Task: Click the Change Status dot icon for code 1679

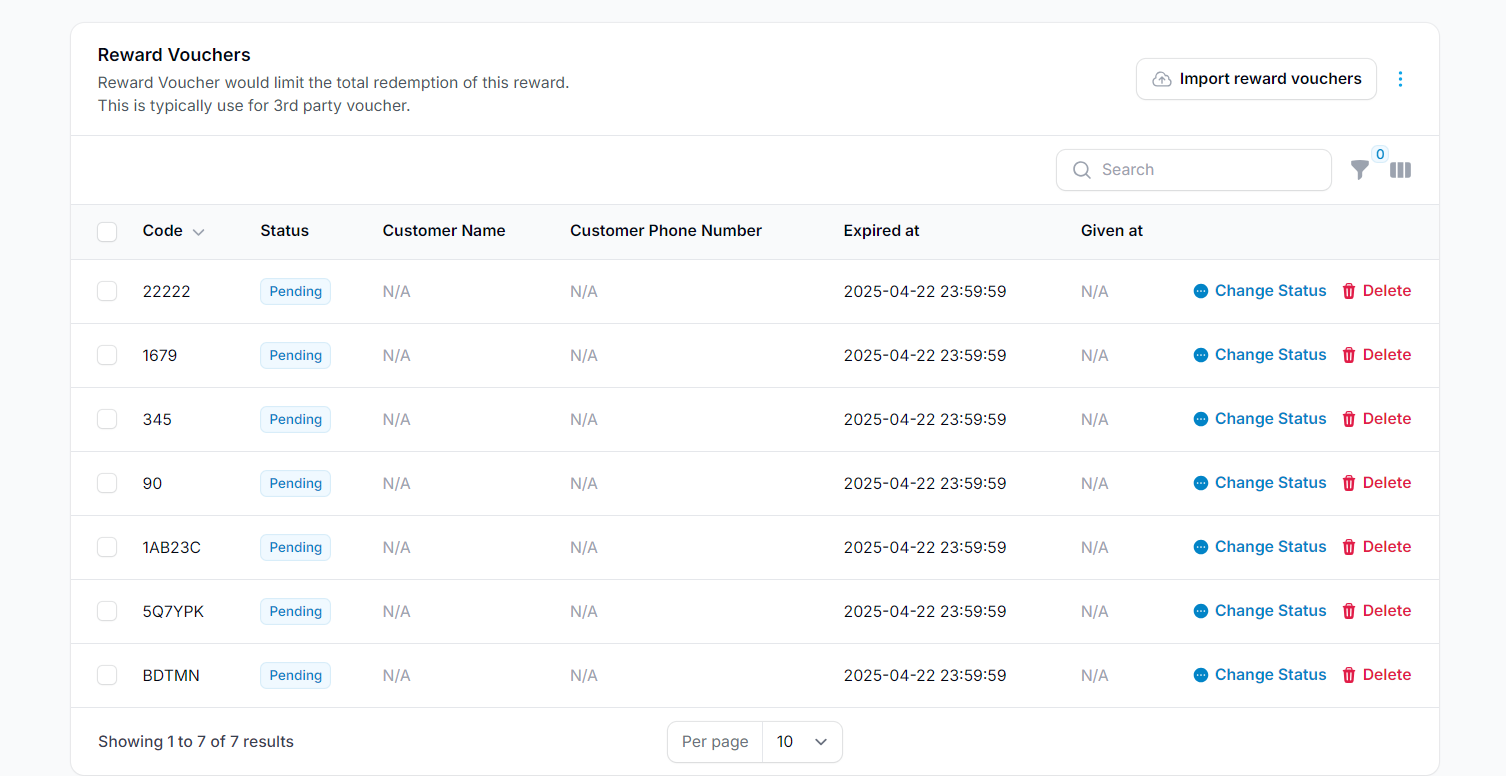Action: [1200, 354]
